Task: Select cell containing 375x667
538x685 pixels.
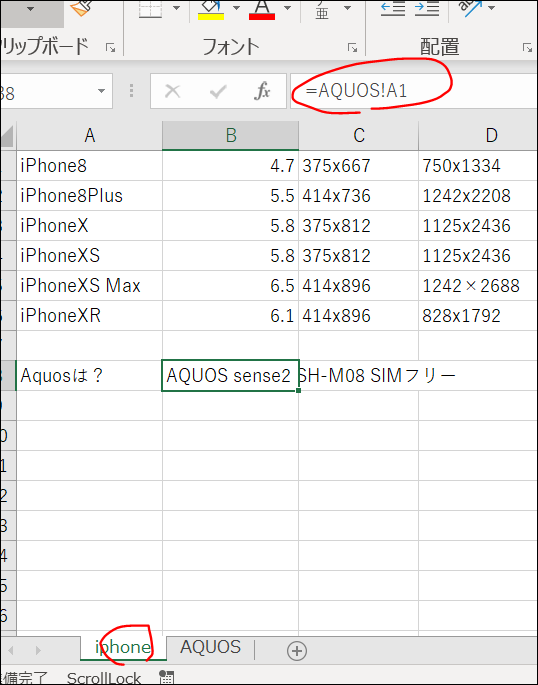Action: click(x=359, y=166)
